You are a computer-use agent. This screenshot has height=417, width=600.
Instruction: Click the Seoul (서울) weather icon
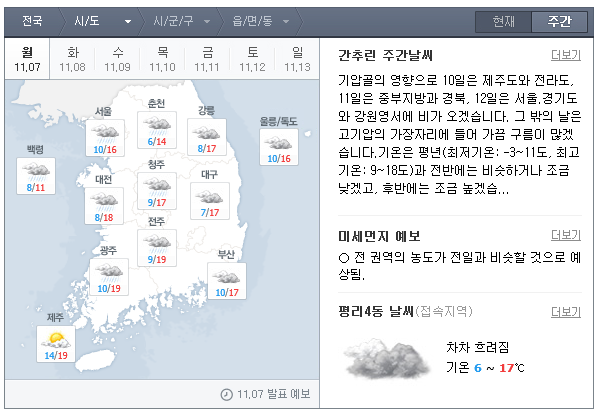[x=105, y=132]
